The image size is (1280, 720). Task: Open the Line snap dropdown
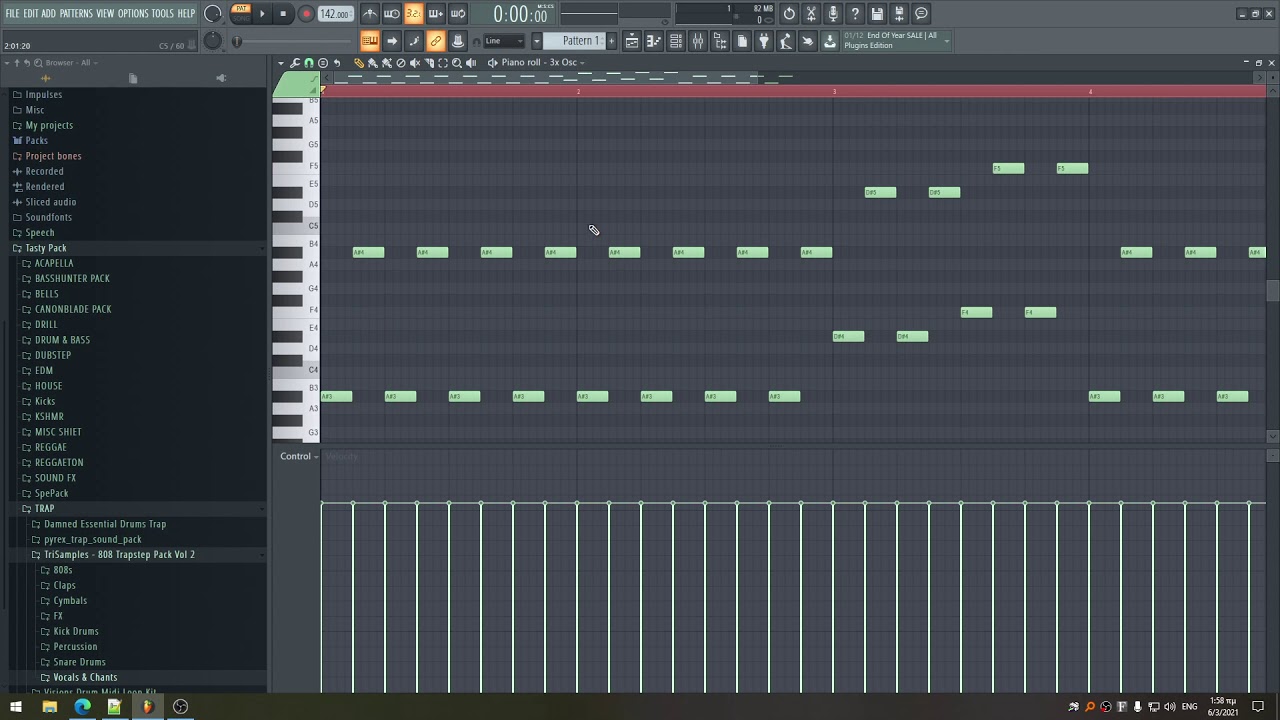click(504, 41)
